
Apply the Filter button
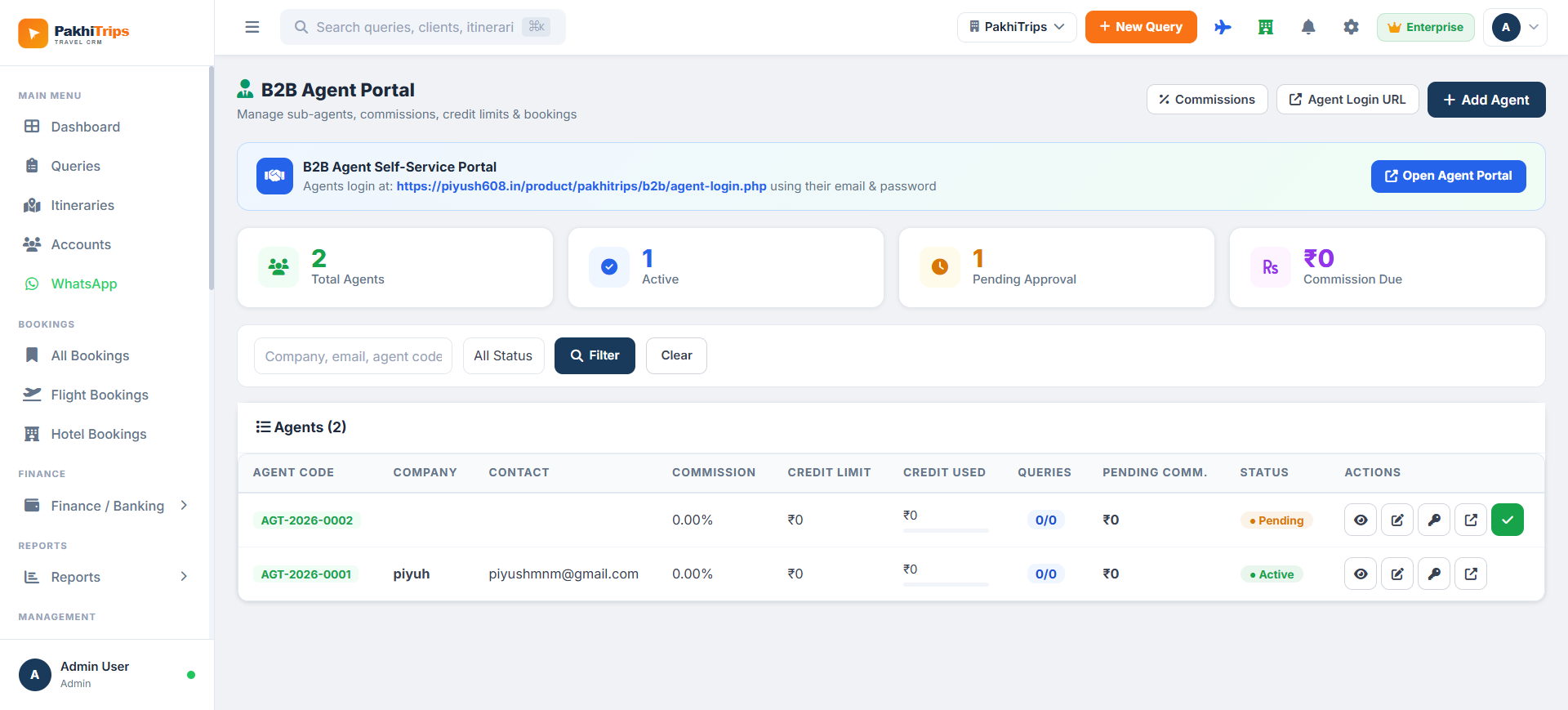pyautogui.click(x=595, y=355)
